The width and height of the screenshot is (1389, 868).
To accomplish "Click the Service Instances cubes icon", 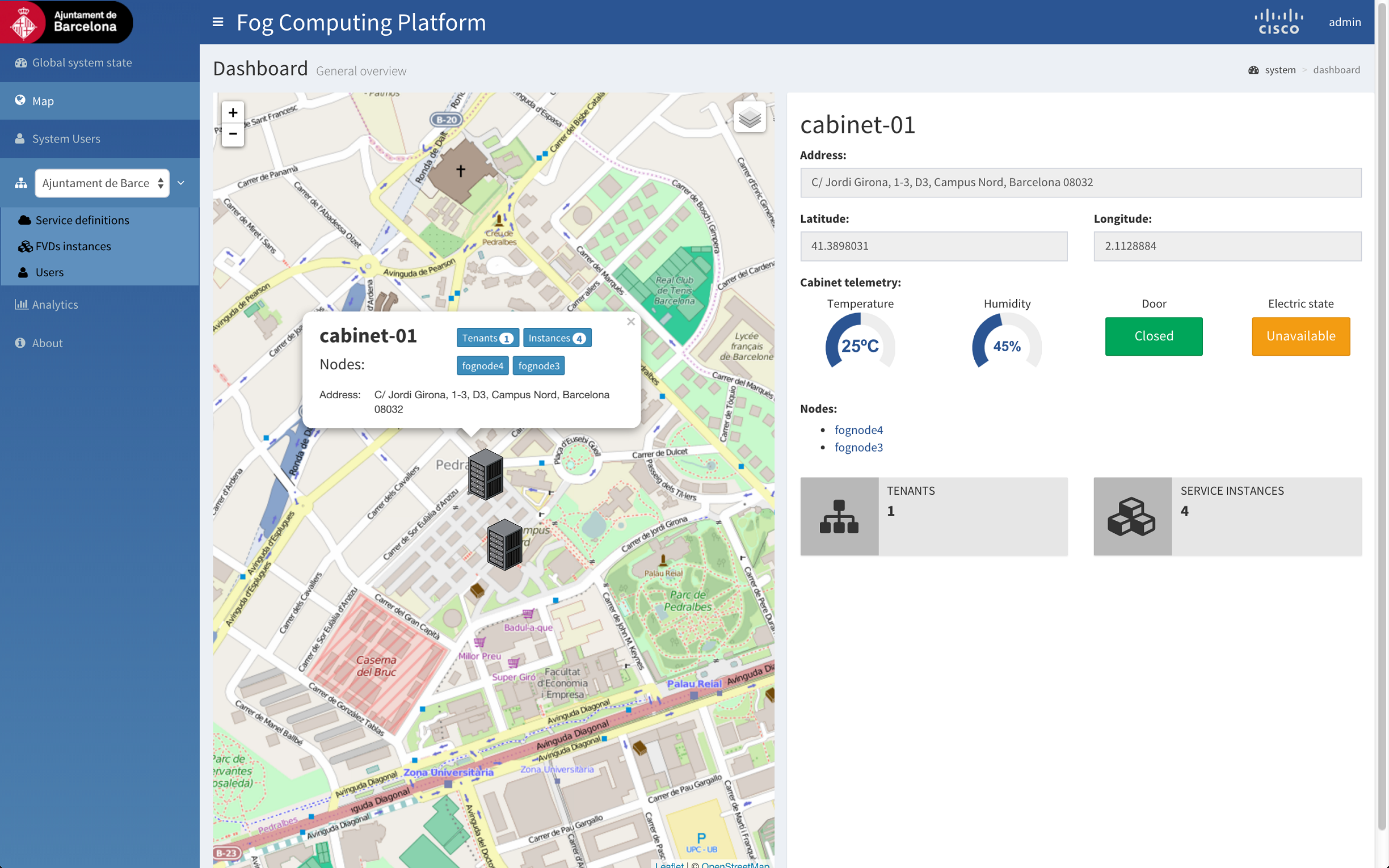I will coord(1132,516).
